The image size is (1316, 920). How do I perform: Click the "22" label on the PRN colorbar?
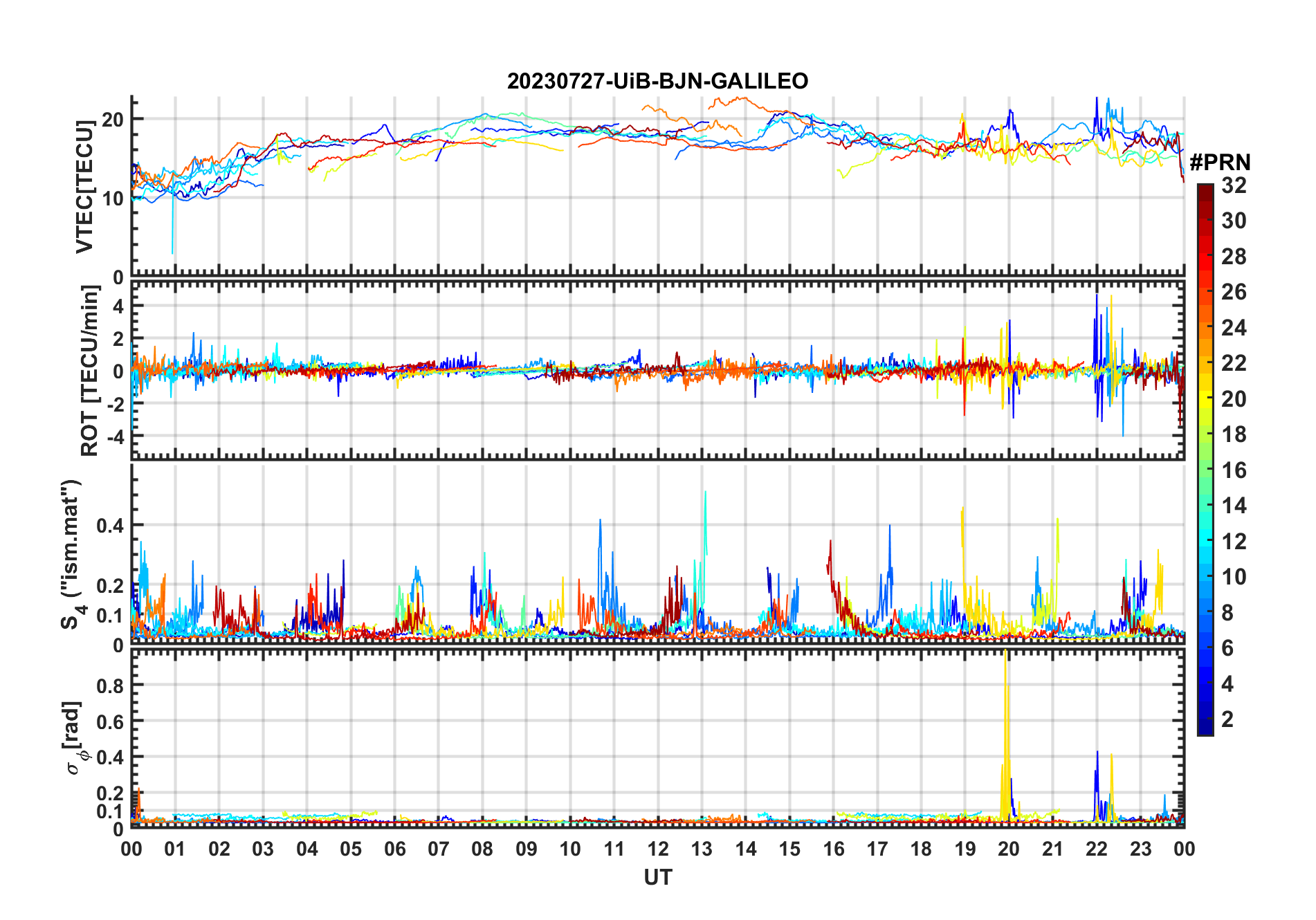(x=1234, y=363)
